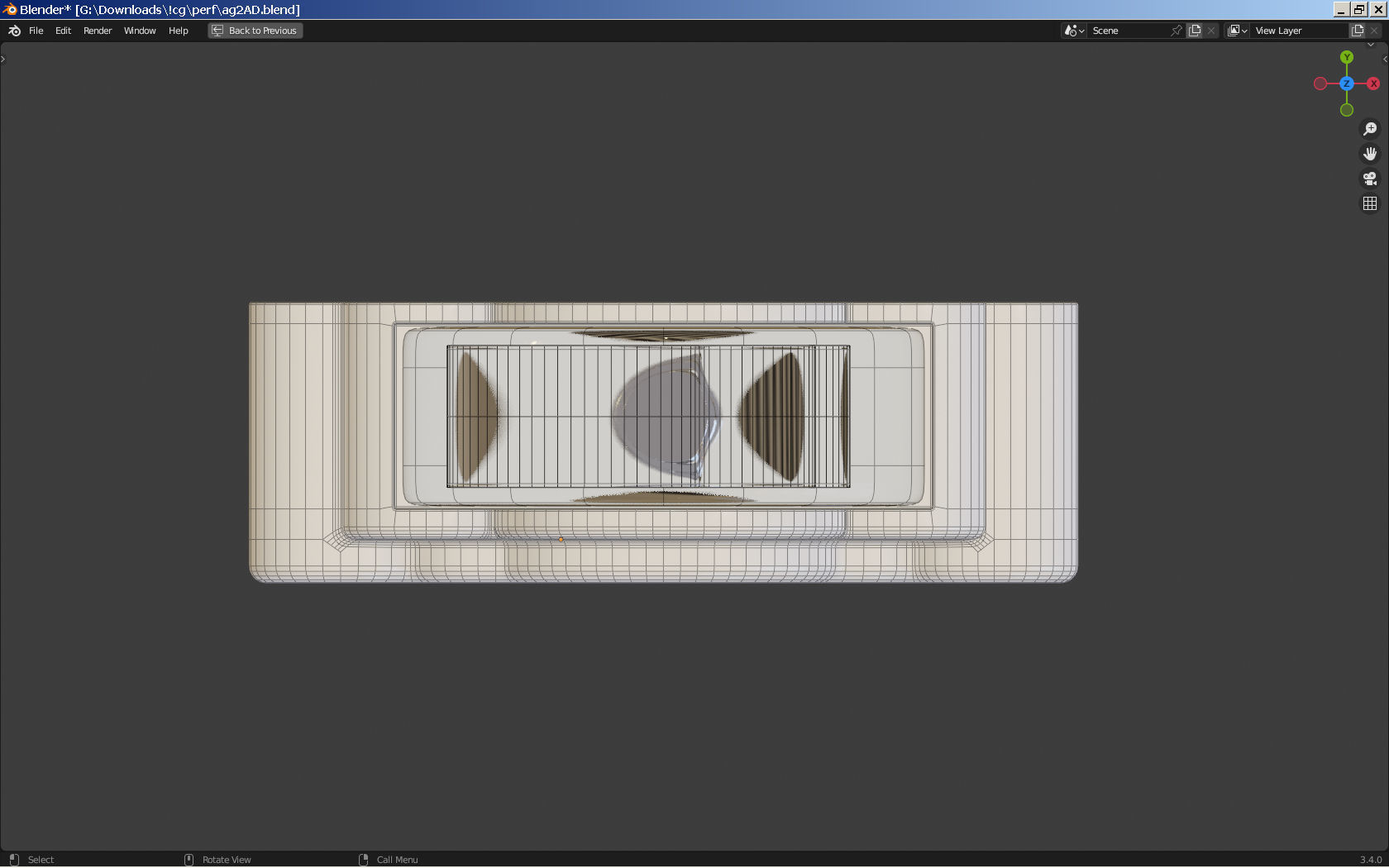Add a new view layer with the copy icon
Screen dimensions: 1389x868
[x=1358, y=31]
